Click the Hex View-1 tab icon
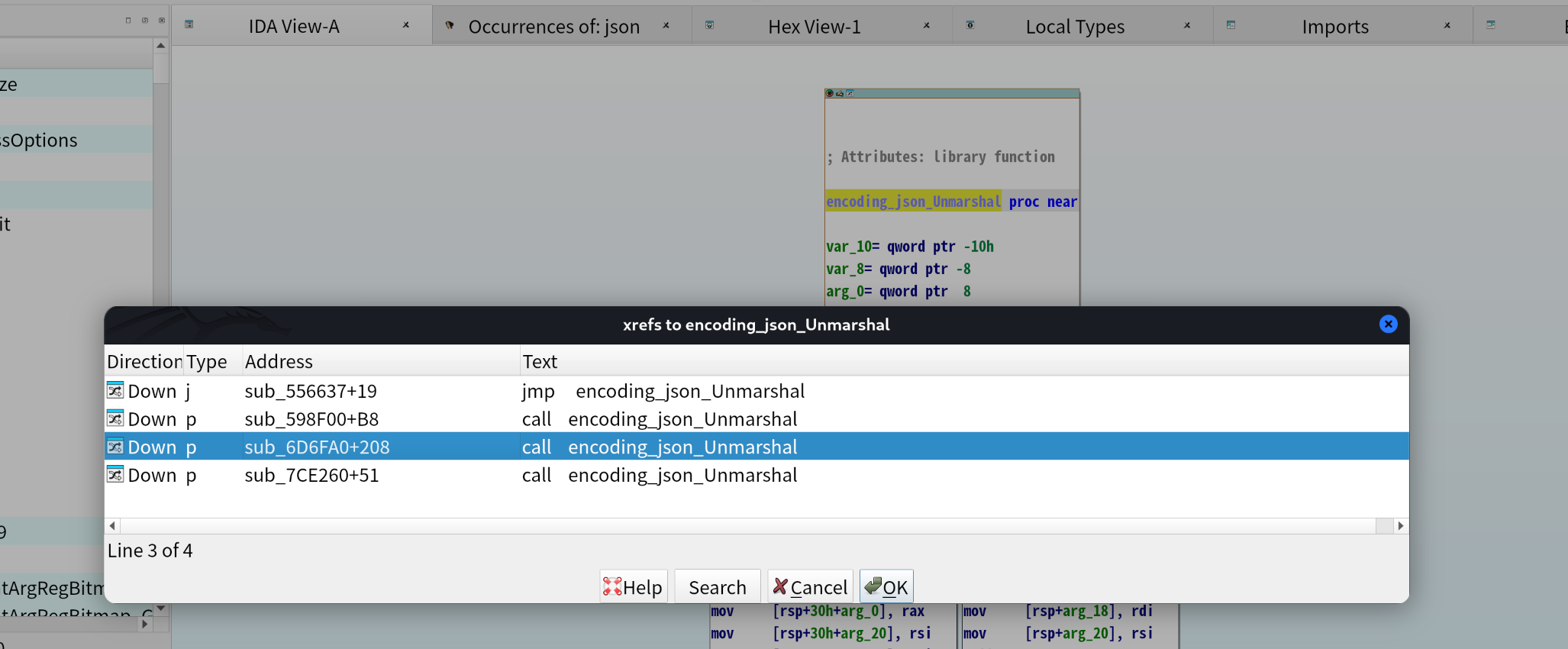1568x649 pixels. (709, 25)
